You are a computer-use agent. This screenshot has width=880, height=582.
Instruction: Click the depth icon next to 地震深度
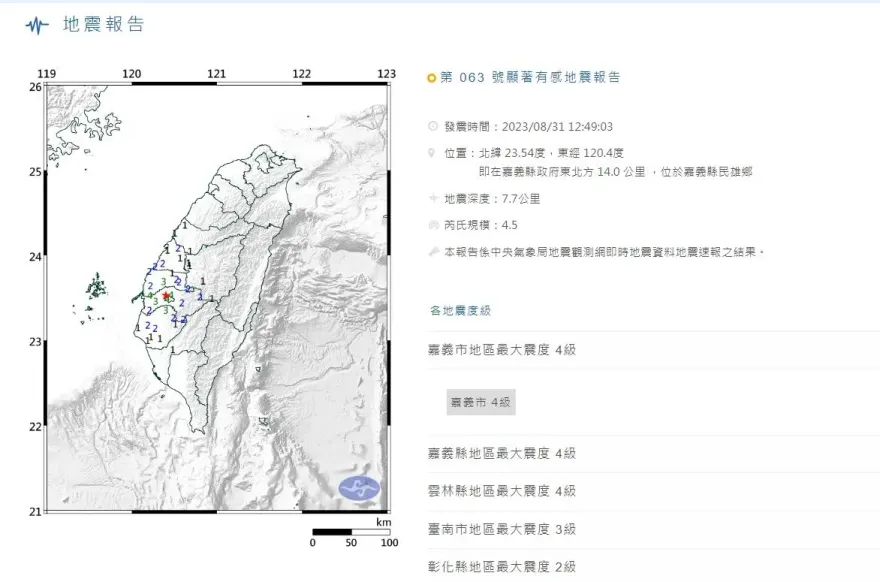click(432, 199)
